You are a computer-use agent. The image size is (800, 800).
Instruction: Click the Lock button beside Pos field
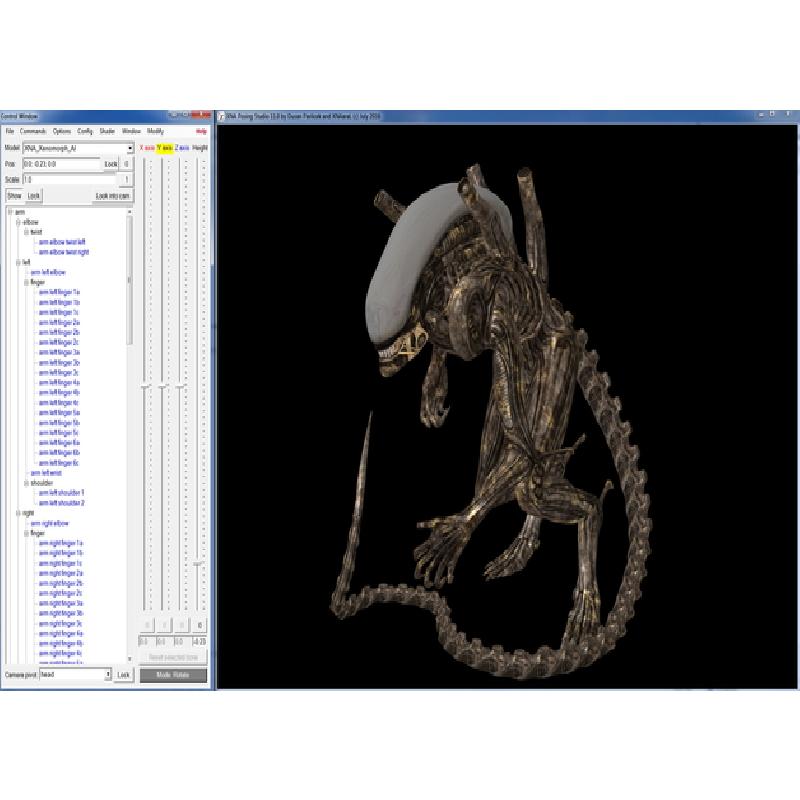tap(111, 164)
